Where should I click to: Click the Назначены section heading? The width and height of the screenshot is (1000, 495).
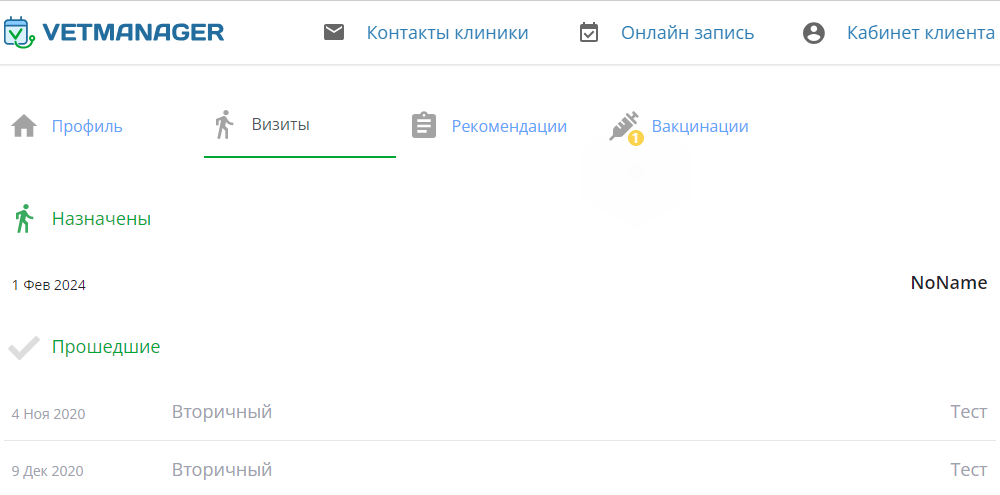(x=101, y=219)
